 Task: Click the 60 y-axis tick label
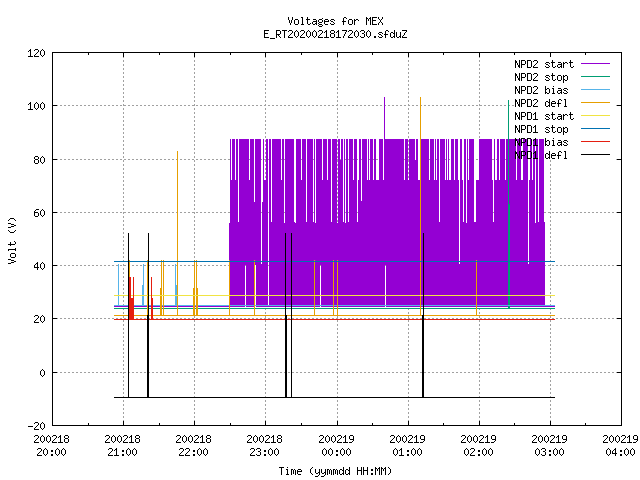pos(39,213)
